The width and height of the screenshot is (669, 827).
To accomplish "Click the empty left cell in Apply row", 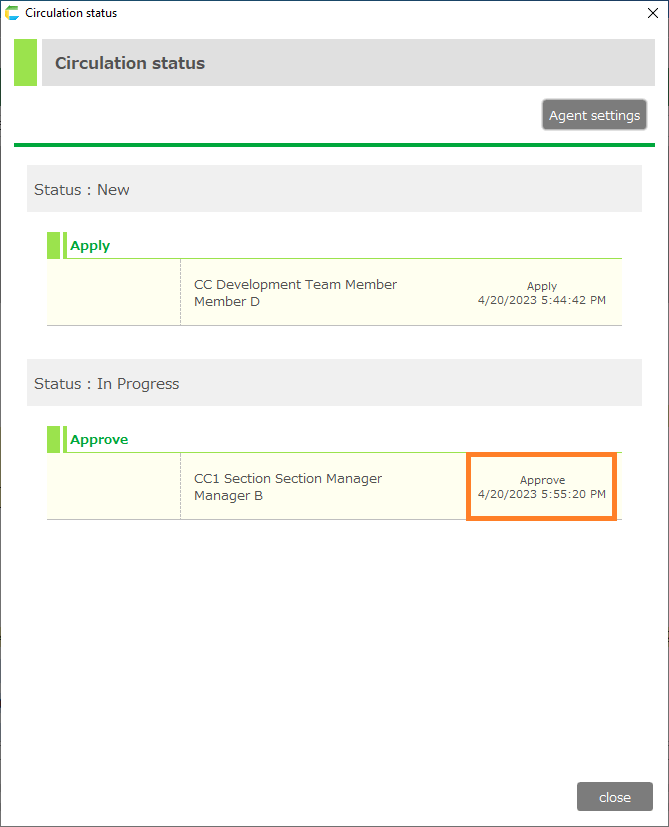I will (x=113, y=292).
